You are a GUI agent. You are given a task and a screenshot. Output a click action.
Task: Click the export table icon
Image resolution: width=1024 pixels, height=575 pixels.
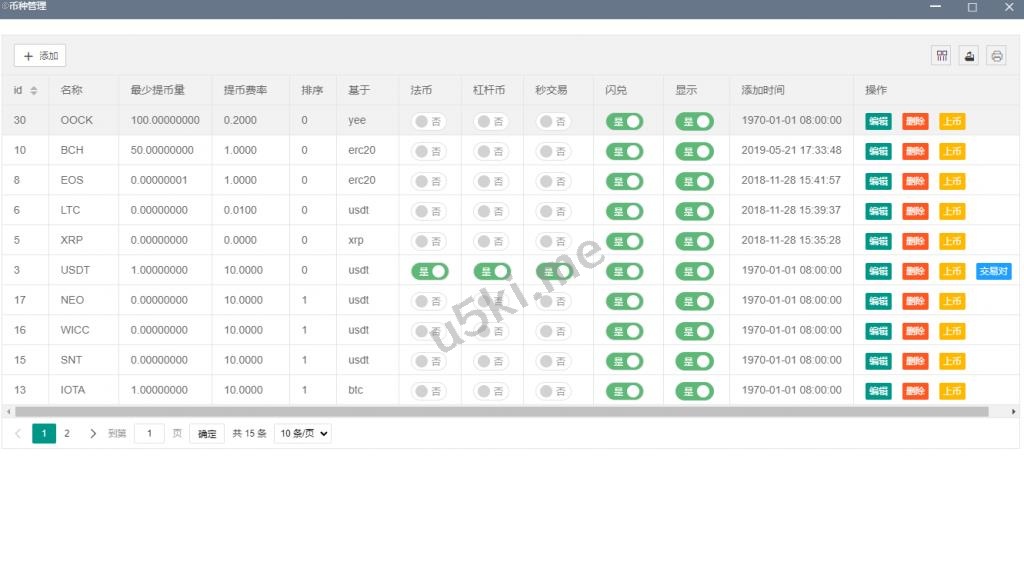968,56
